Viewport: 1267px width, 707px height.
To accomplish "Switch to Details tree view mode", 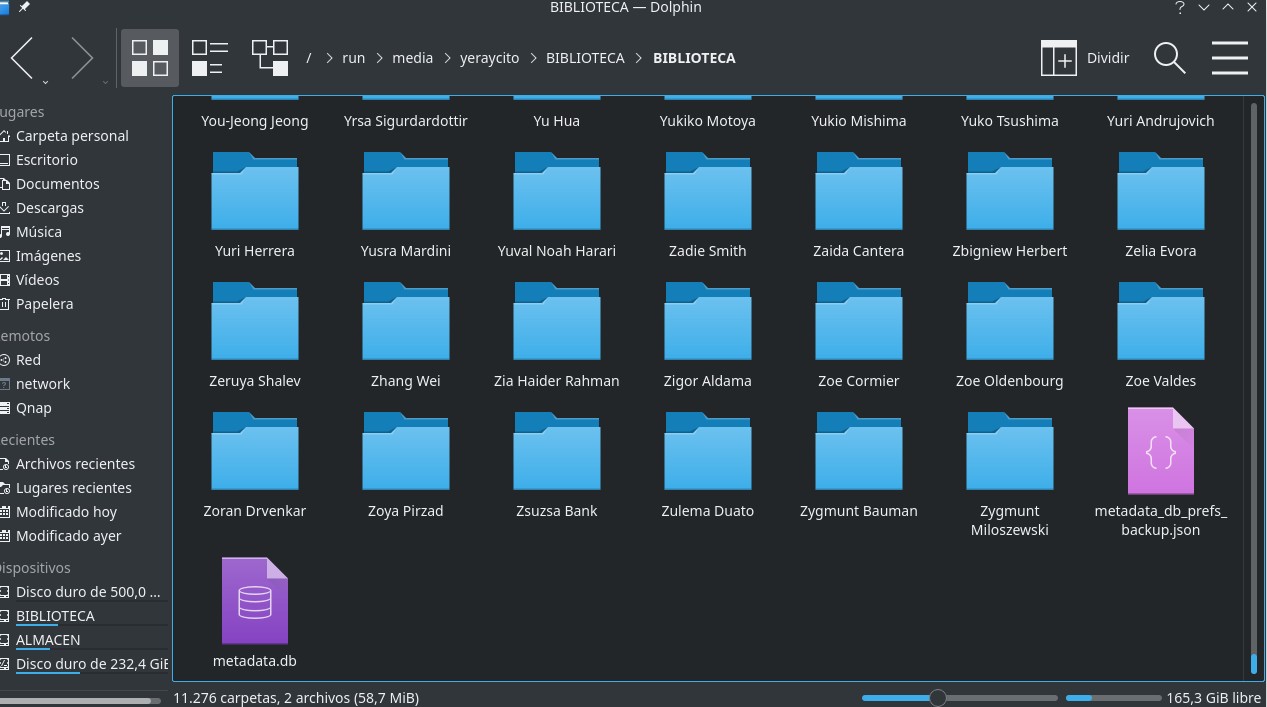I will 270,58.
